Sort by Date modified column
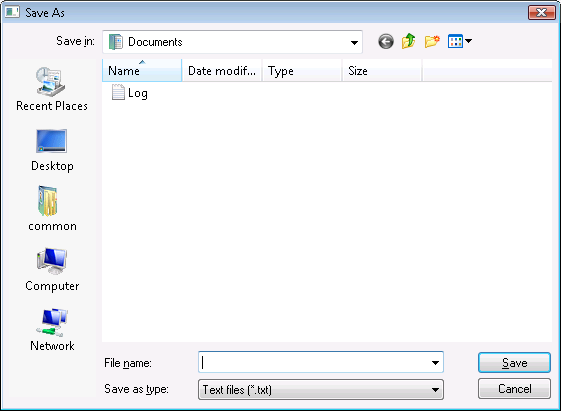This screenshot has width=561, height=411. [x=222, y=70]
